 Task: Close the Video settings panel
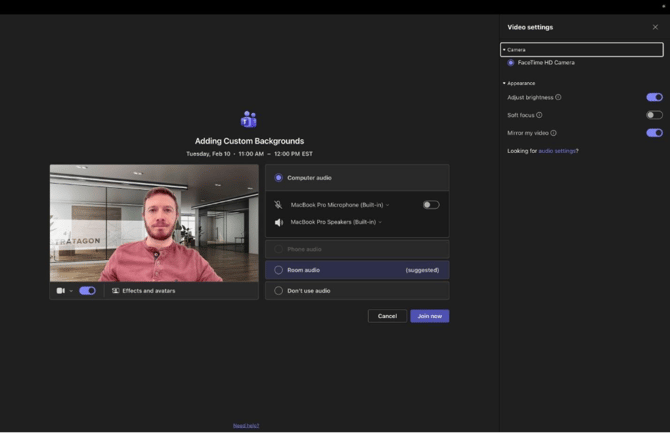click(x=655, y=27)
